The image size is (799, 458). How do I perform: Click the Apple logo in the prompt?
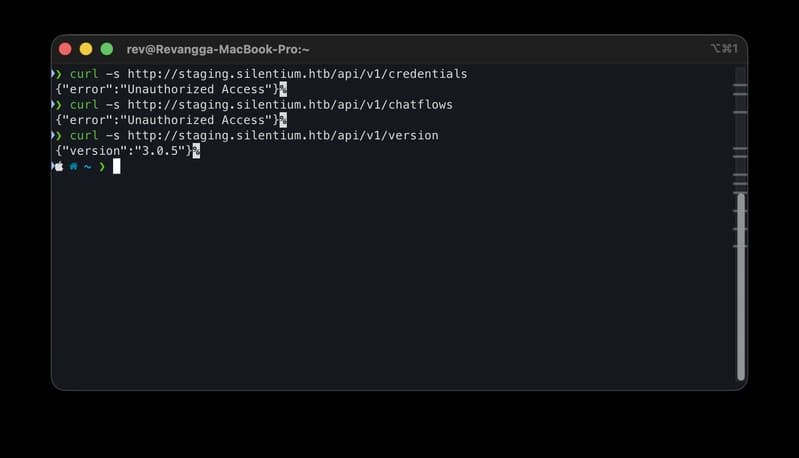coord(59,167)
